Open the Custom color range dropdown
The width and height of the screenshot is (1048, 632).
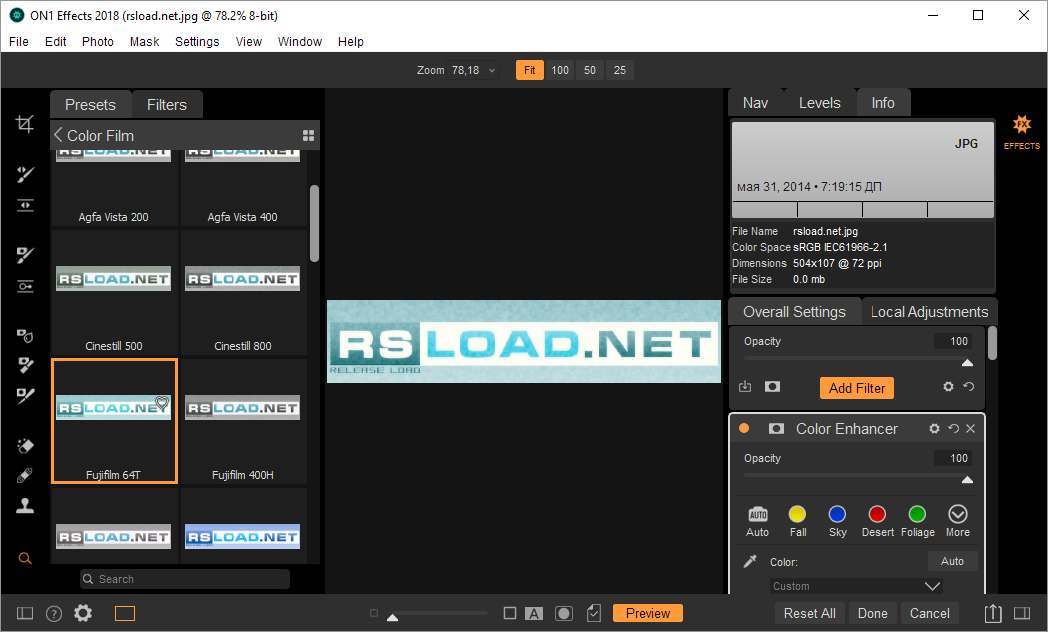click(857, 586)
